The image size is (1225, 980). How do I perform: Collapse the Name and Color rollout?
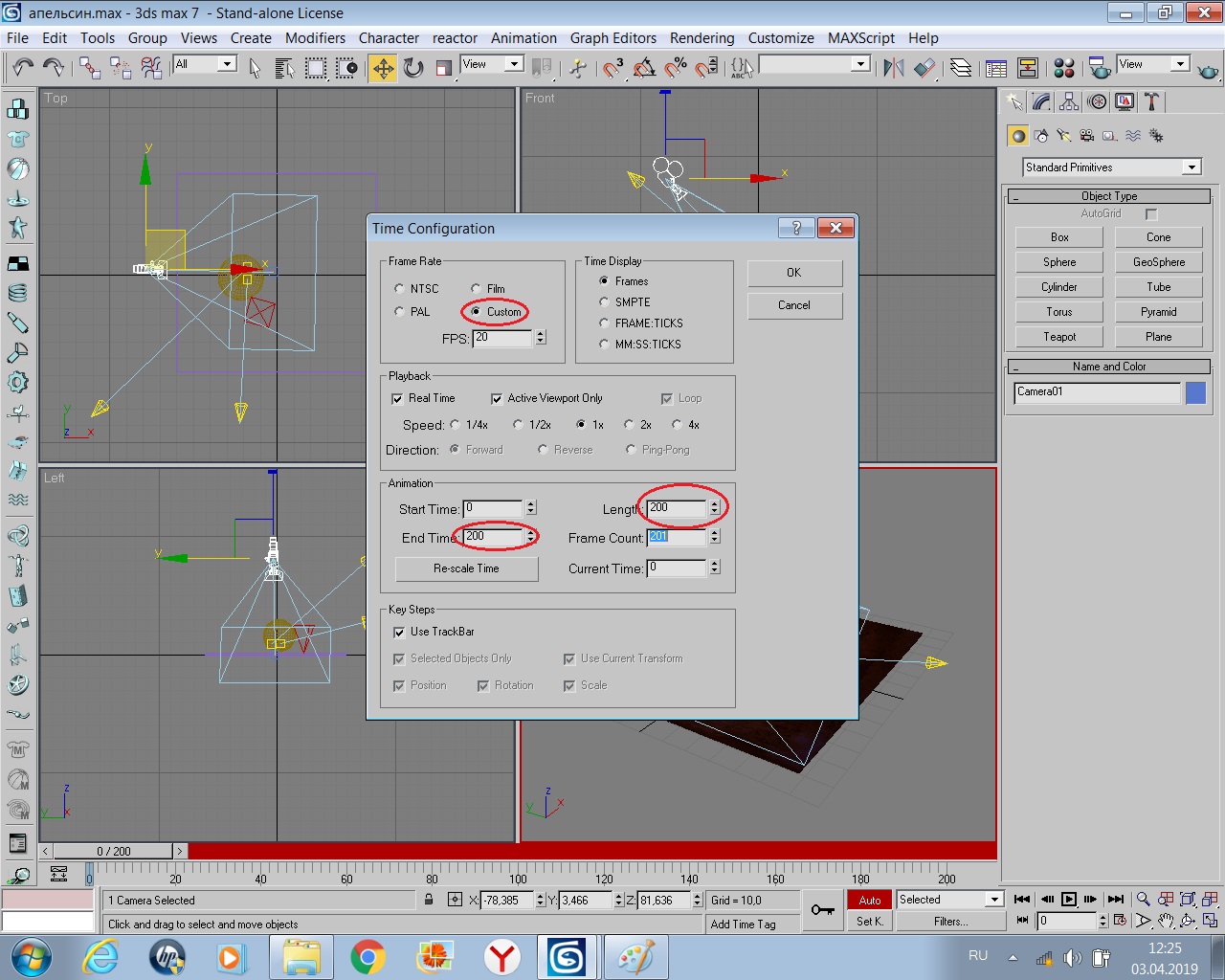click(x=1109, y=367)
